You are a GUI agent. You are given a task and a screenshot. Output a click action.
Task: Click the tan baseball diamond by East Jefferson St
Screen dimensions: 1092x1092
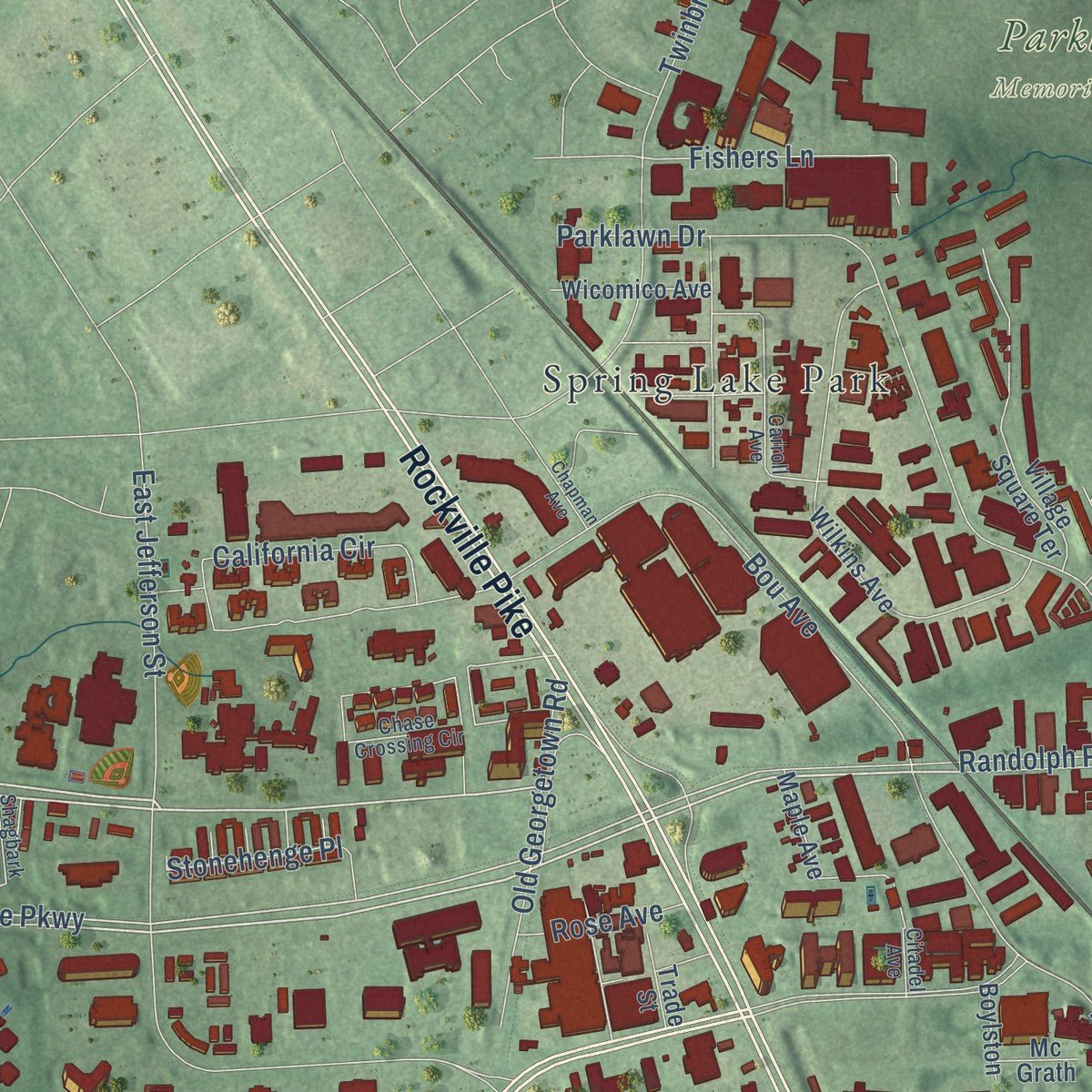tap(185, 678)
